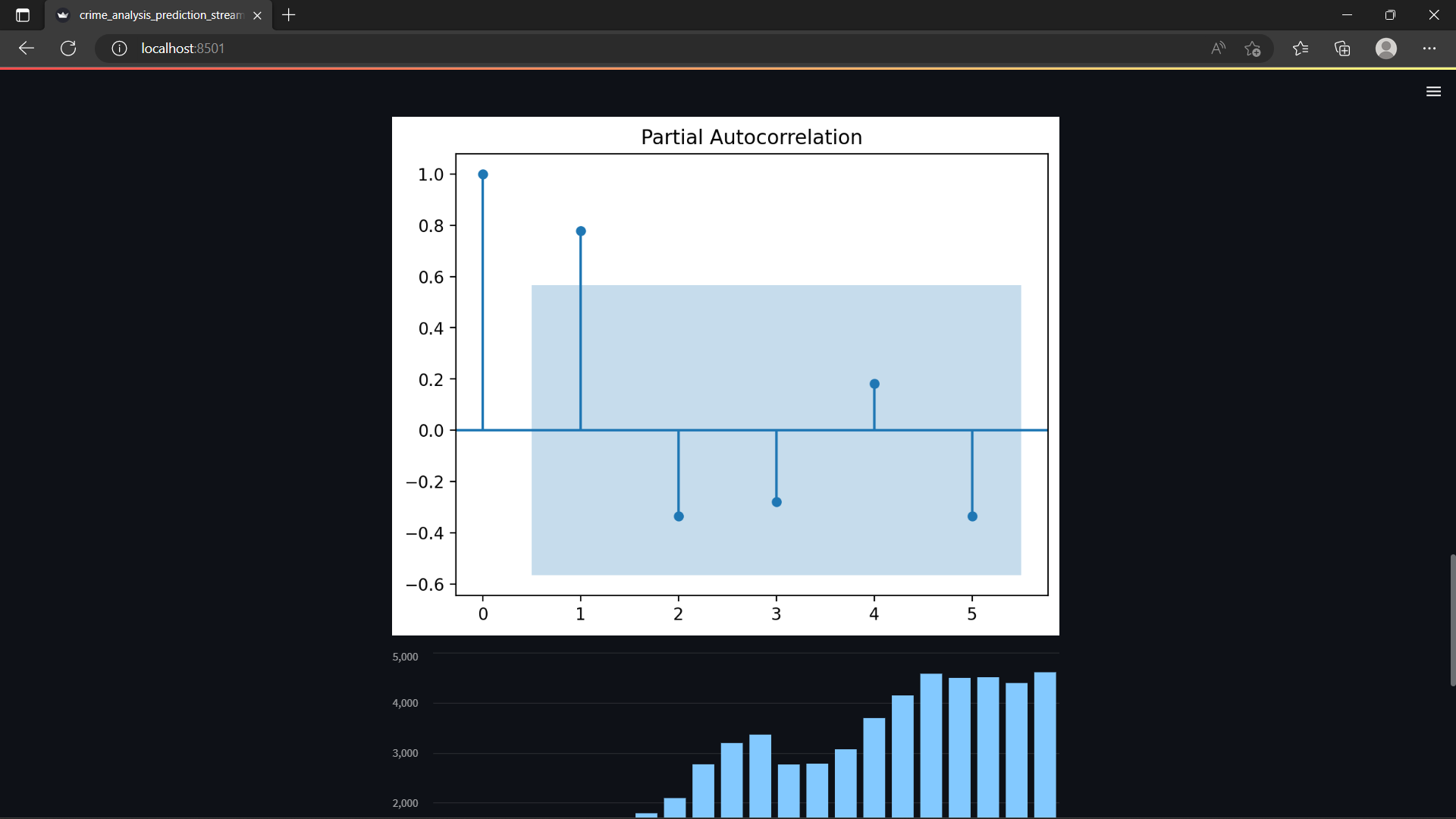Click the Read aloud icon
The width and height of the screenshot is (1456, 819).
tap(1218, 48)
